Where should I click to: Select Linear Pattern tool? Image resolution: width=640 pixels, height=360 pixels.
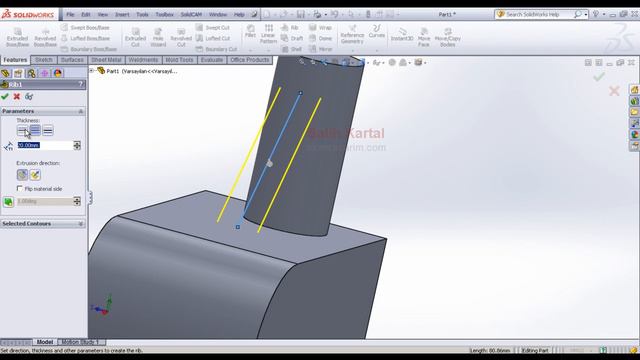[x=268, y=34]
